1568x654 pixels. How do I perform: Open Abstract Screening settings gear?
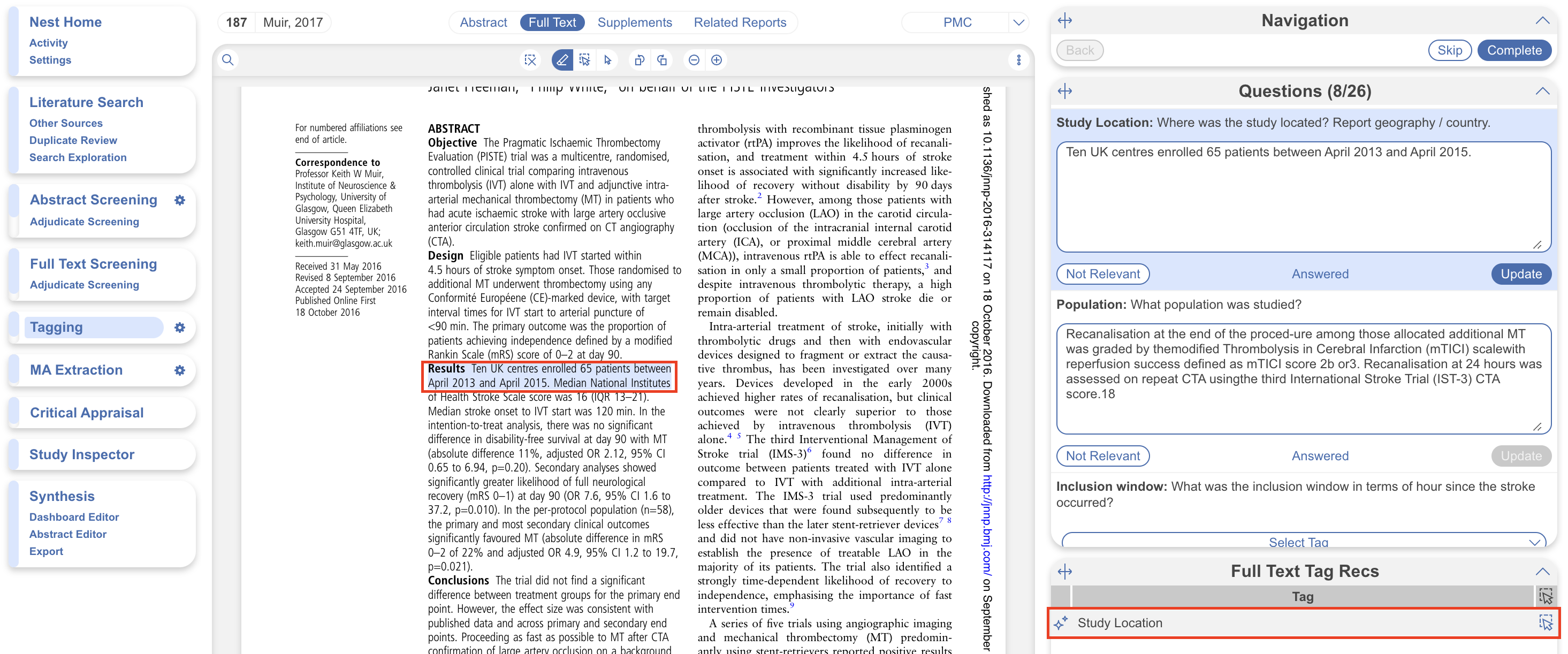[180, 200]
